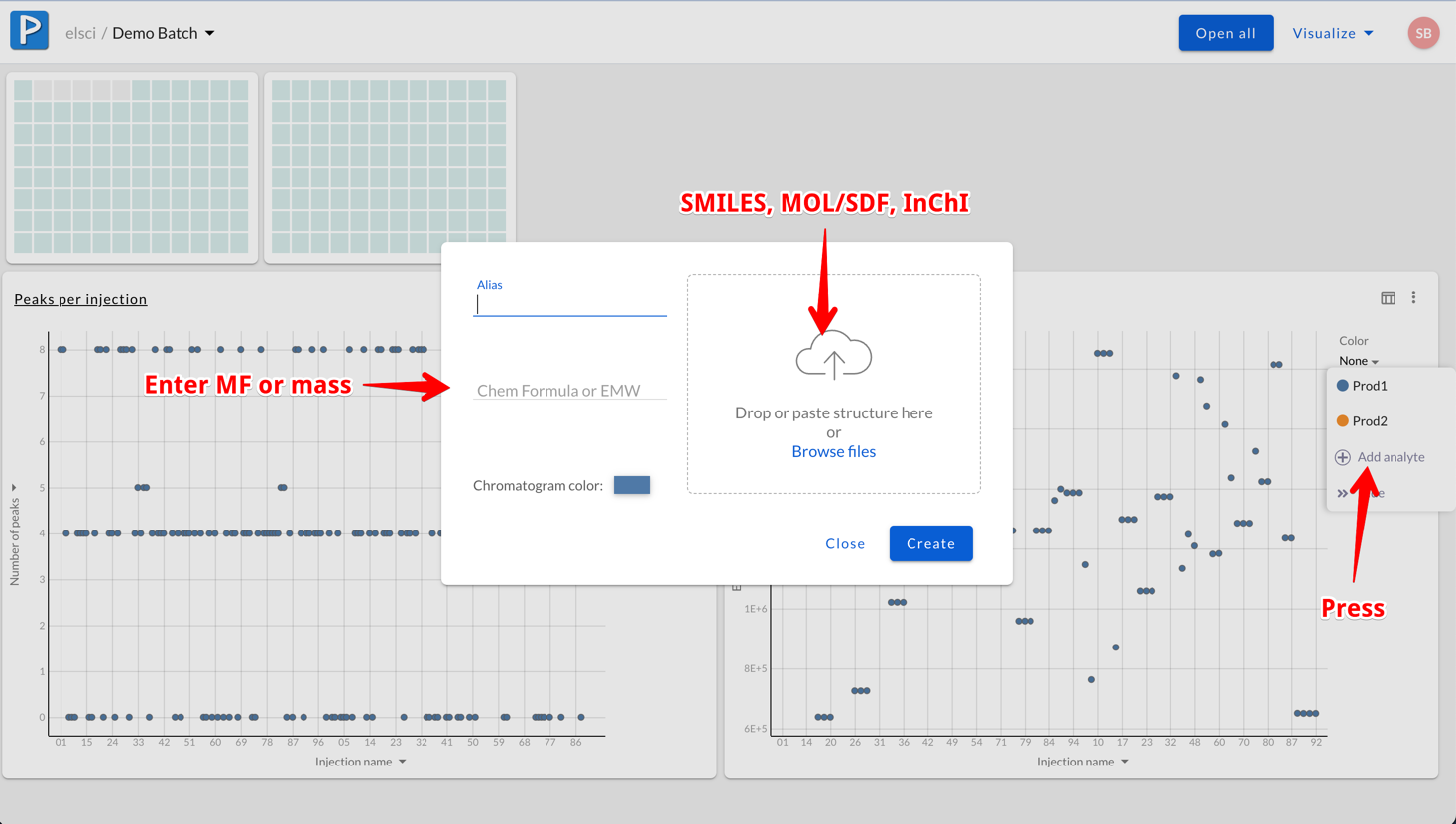Screen dimensions: 1456x824
Task: Open left chart Injection name dropdown
Action: 361,762
